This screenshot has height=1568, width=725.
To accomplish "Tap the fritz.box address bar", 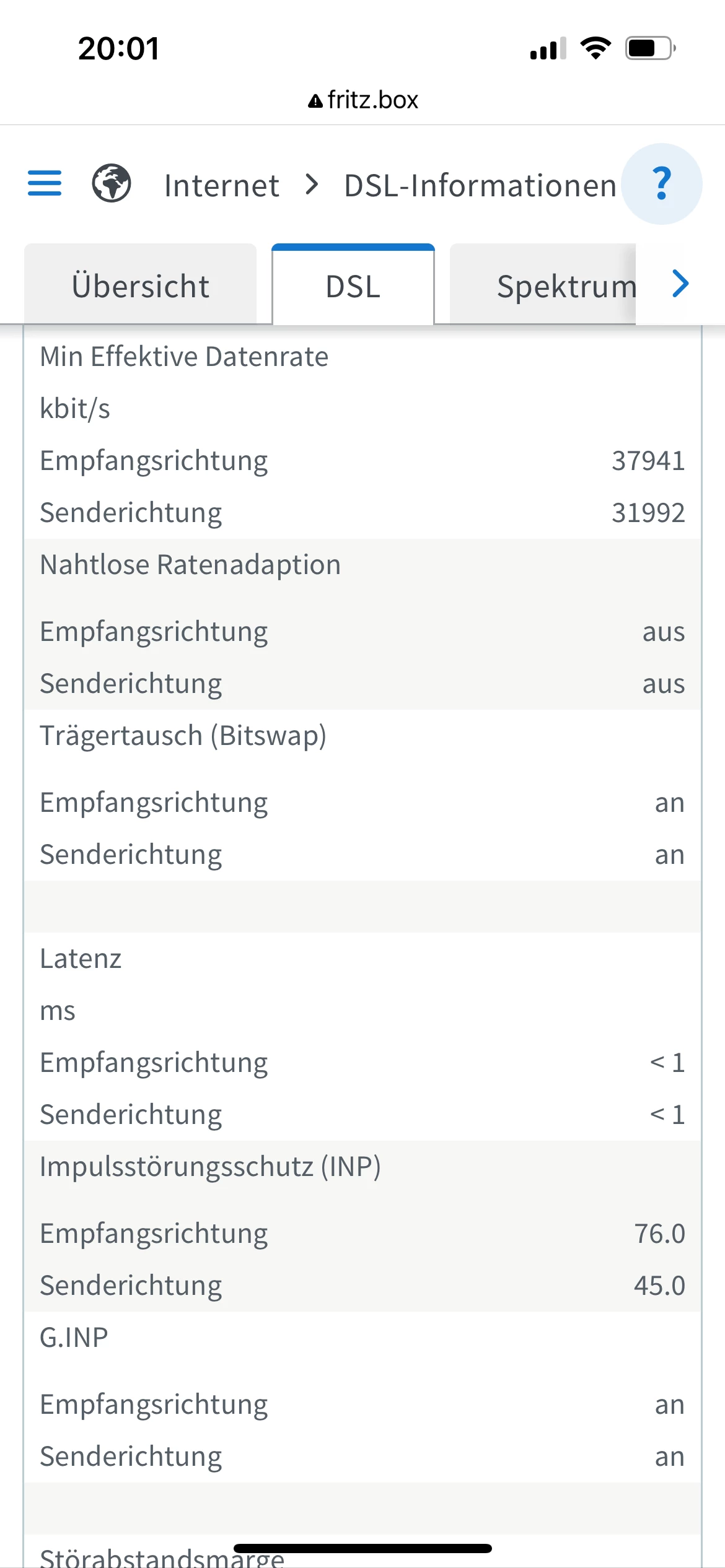I will click(372, 100).
